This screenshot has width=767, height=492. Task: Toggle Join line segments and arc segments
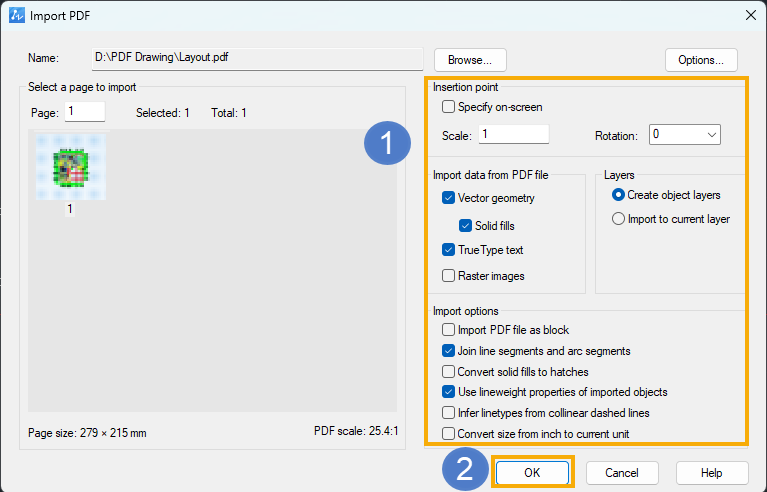click(449, 351)
